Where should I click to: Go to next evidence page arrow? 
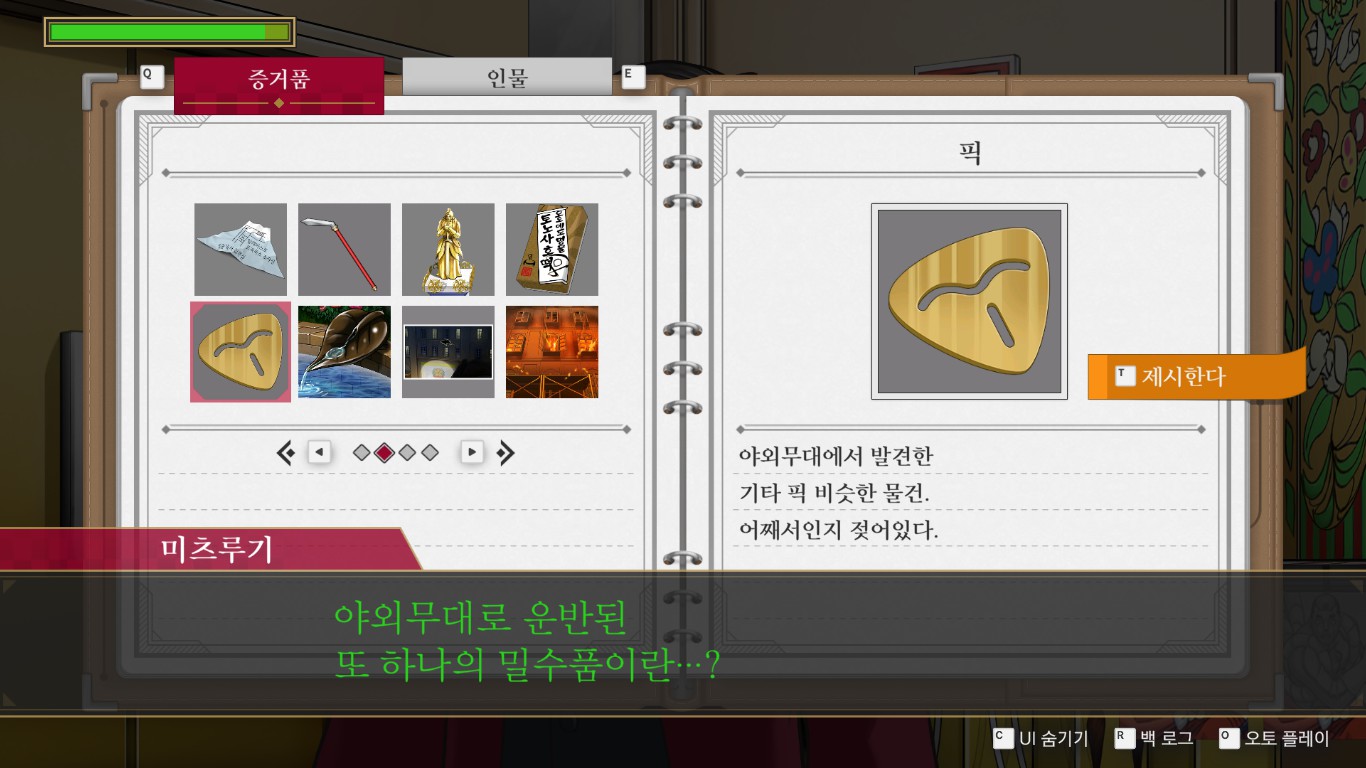tap(472, 453)
